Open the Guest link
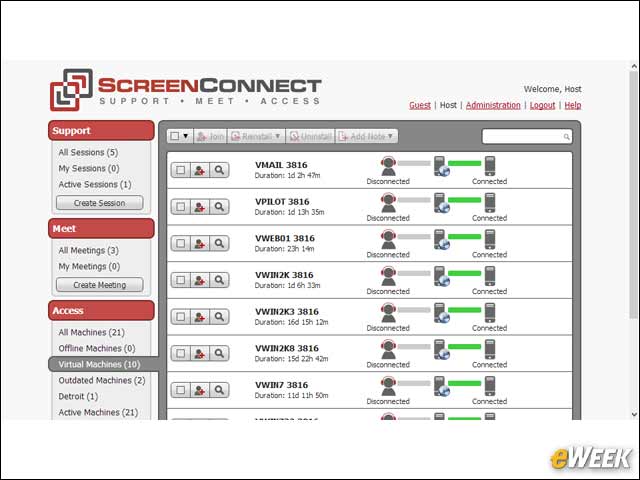640x480 pixels. click(x=420, y=105)
